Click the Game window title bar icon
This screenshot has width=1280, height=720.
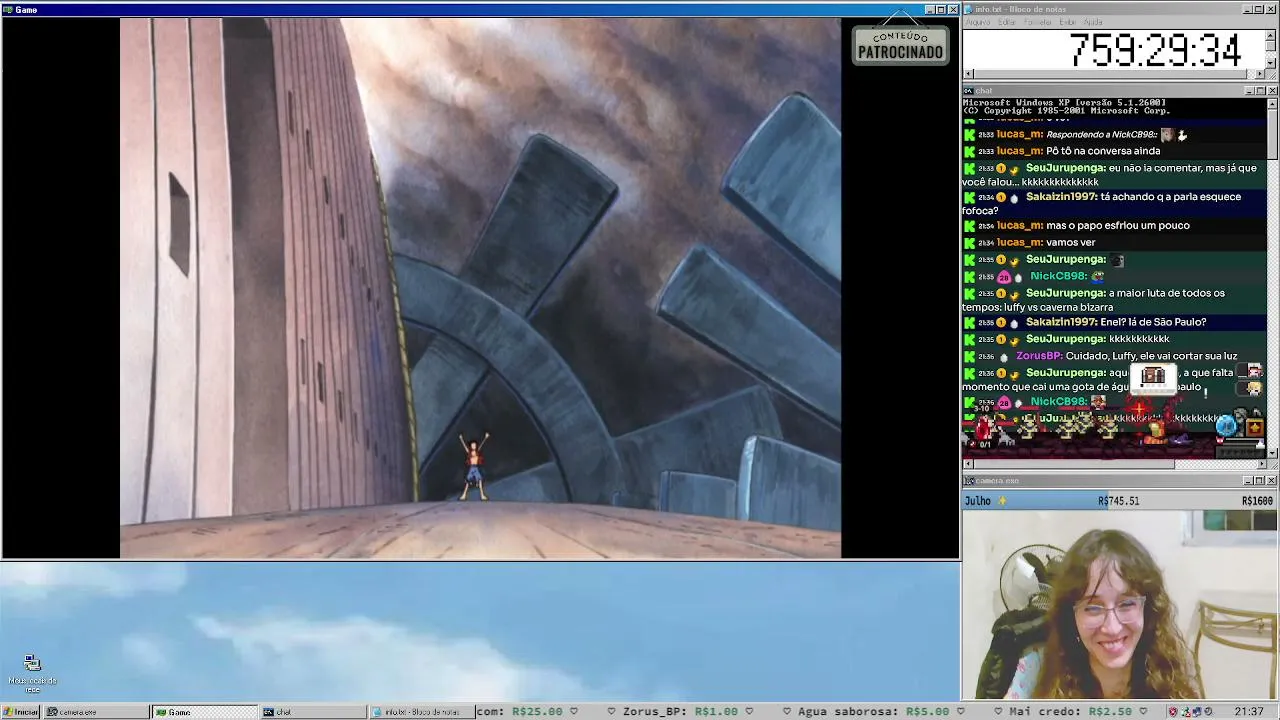(x=9, y=9)
